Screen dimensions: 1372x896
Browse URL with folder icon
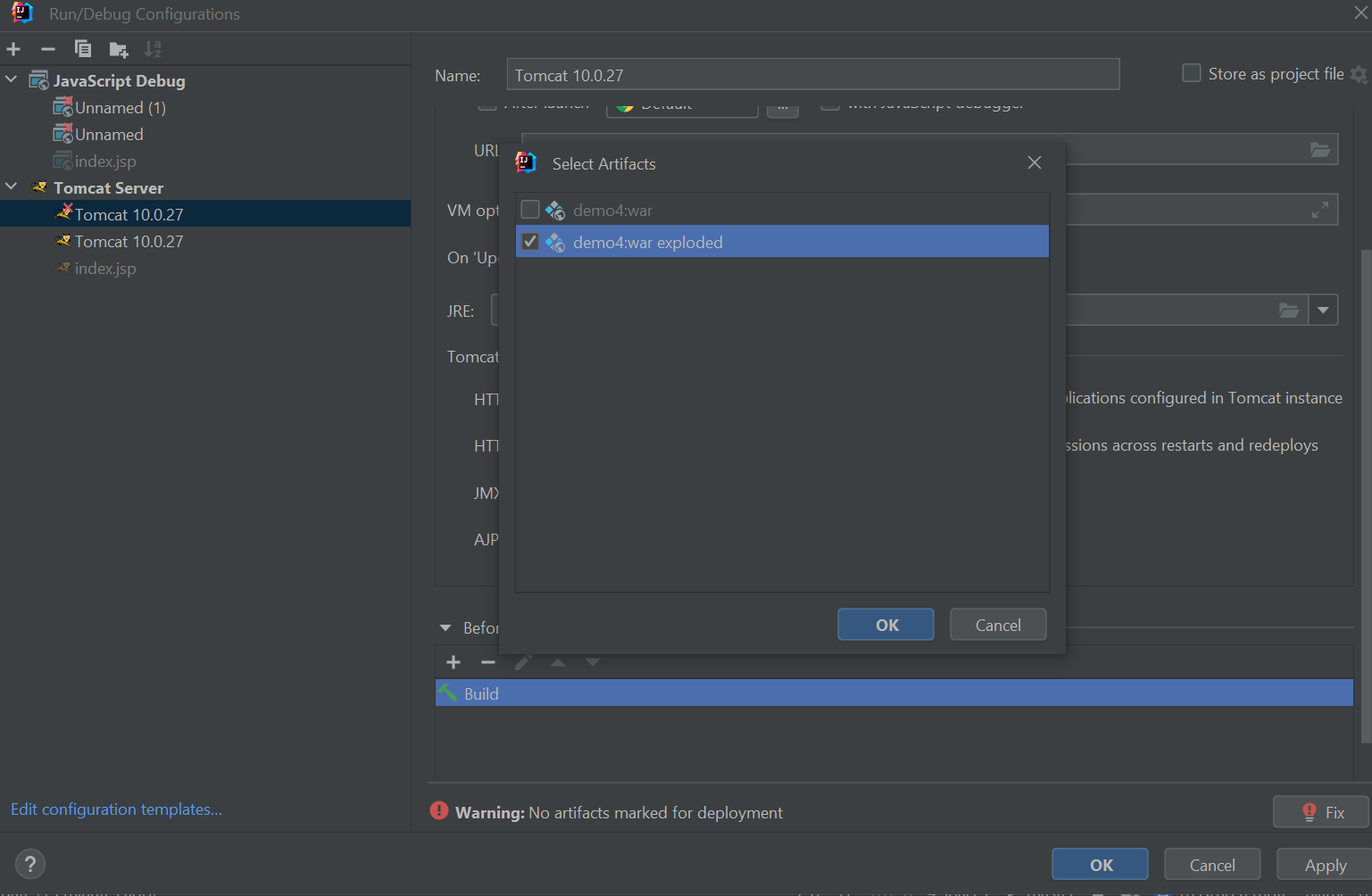(1320, 150)
